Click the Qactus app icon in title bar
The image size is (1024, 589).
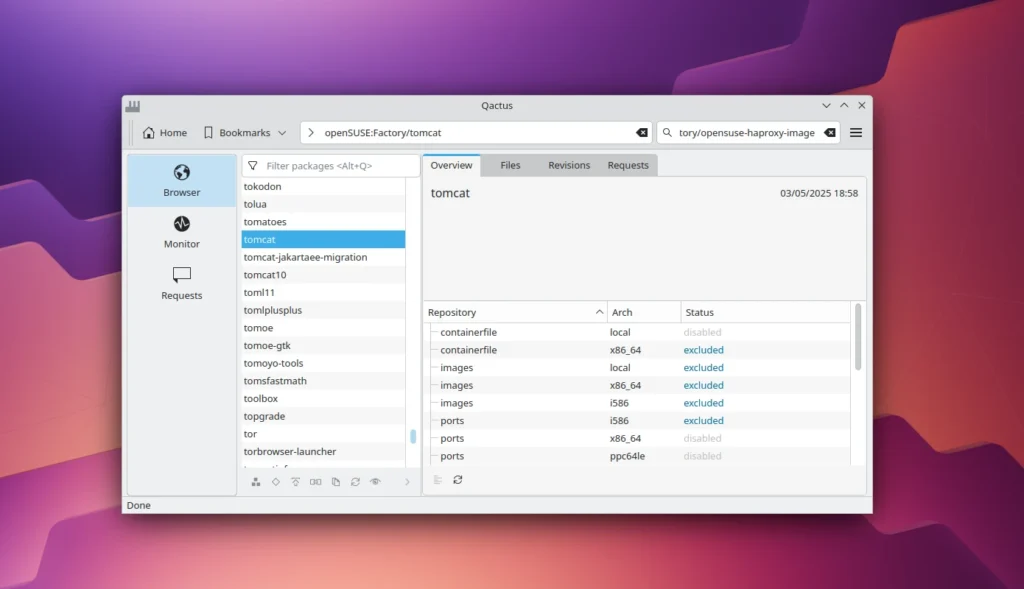tap(133, 106)
